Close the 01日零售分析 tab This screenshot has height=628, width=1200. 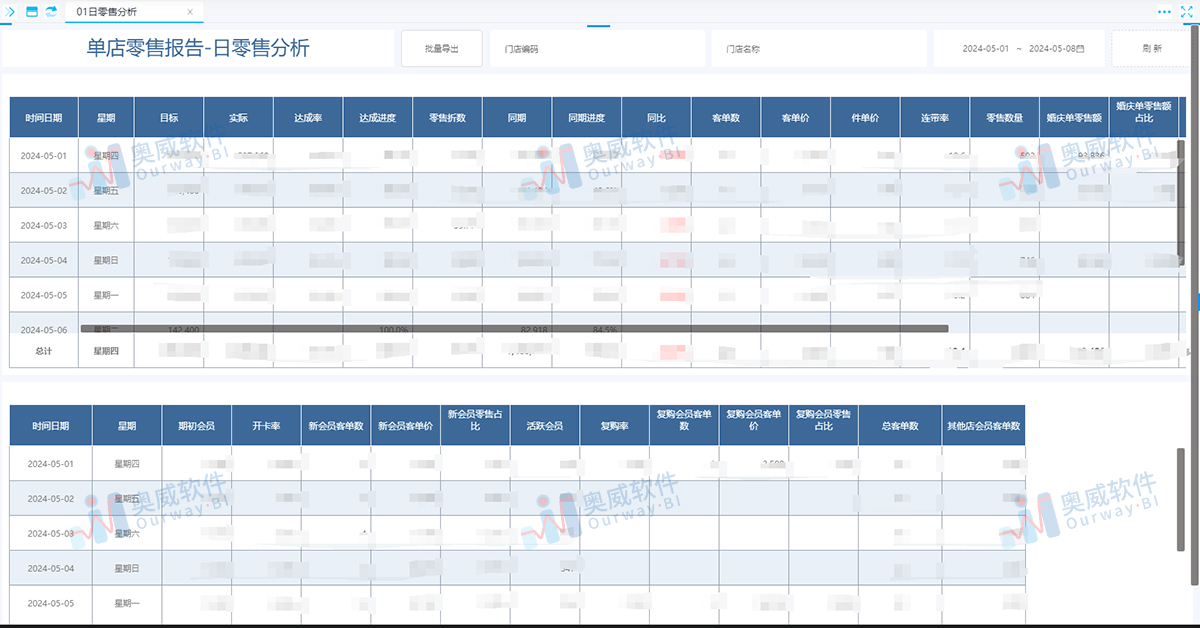(191, 12)
